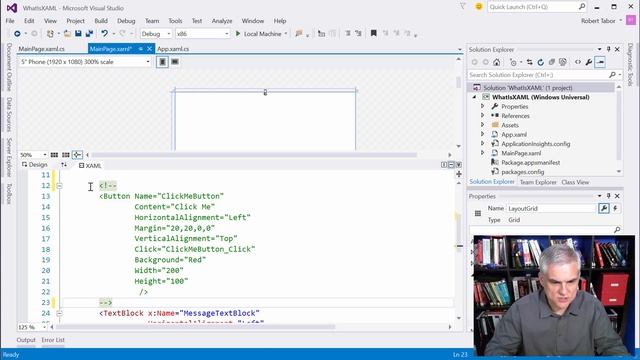Click the Open File folder icon
This screenshot has width=640, height=360.
pos(67,34)
